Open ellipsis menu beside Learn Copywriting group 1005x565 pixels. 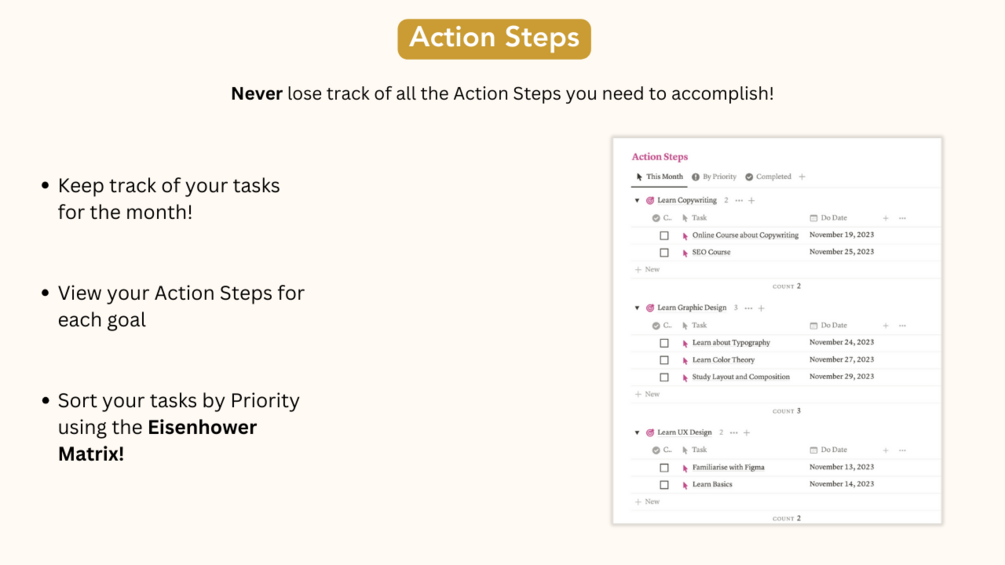(x=739, y=201)
